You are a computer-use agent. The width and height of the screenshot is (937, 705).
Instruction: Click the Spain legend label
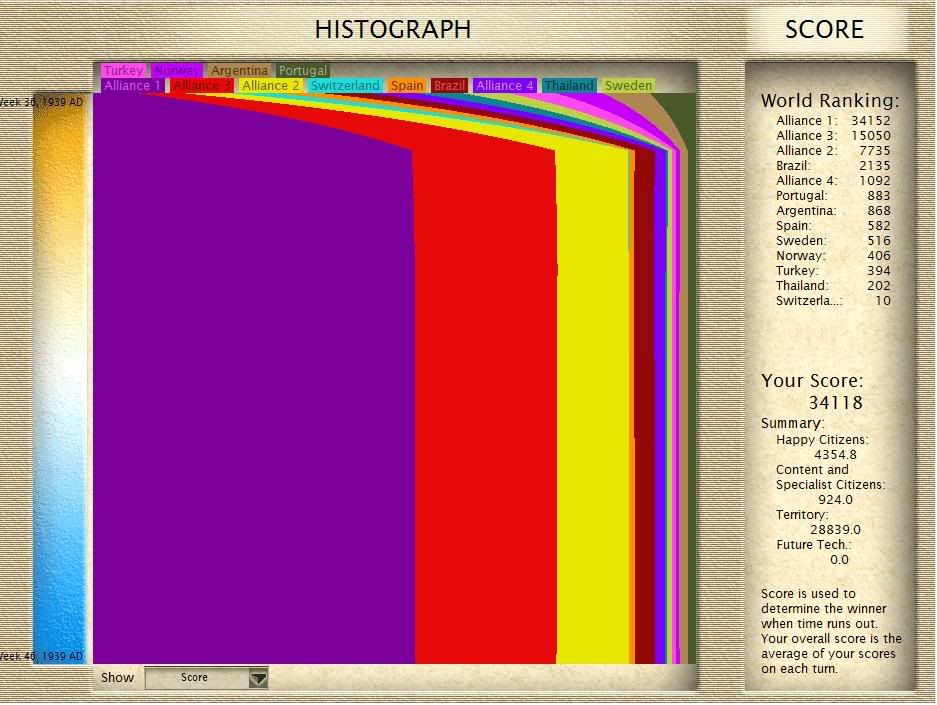407,85
